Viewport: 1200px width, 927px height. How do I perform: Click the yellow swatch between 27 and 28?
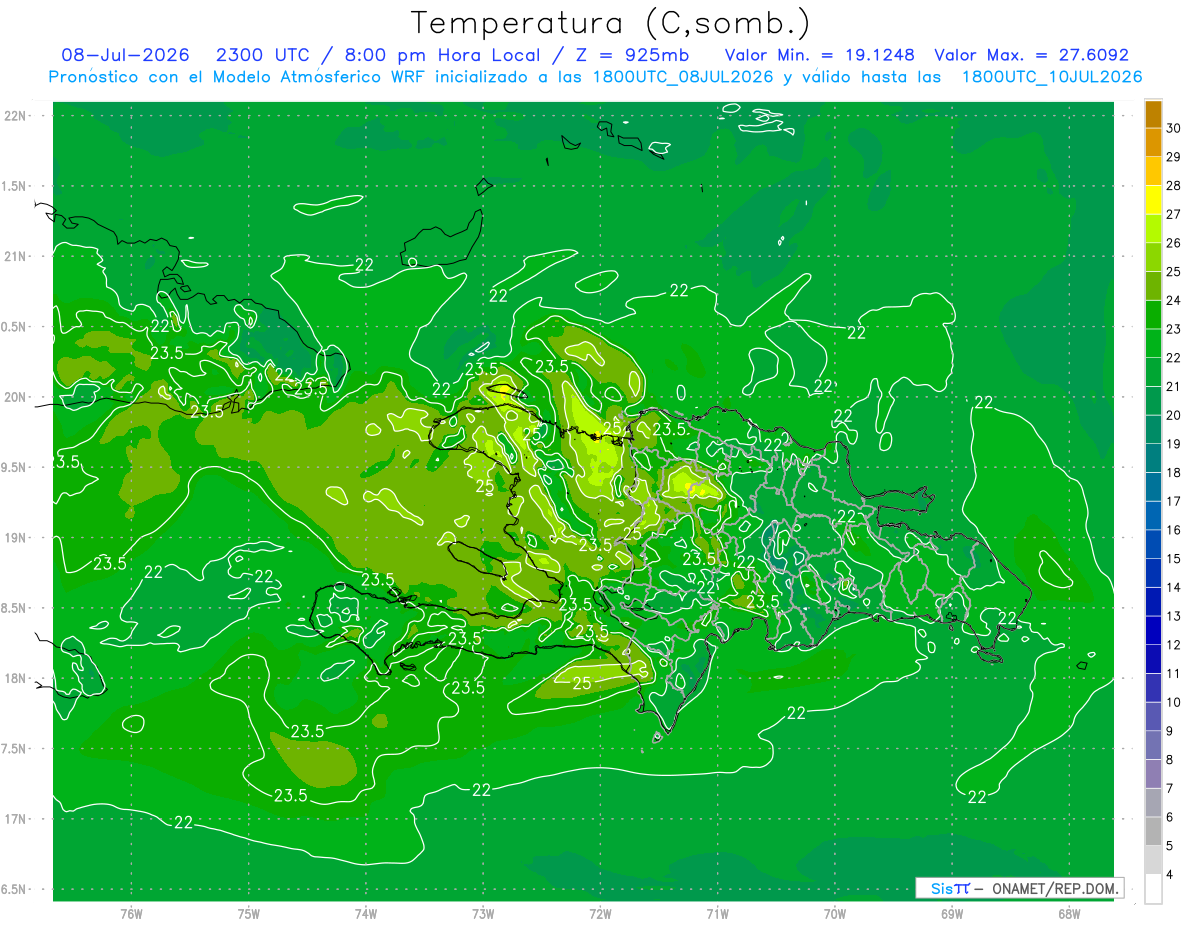(x=1153, y=200)
